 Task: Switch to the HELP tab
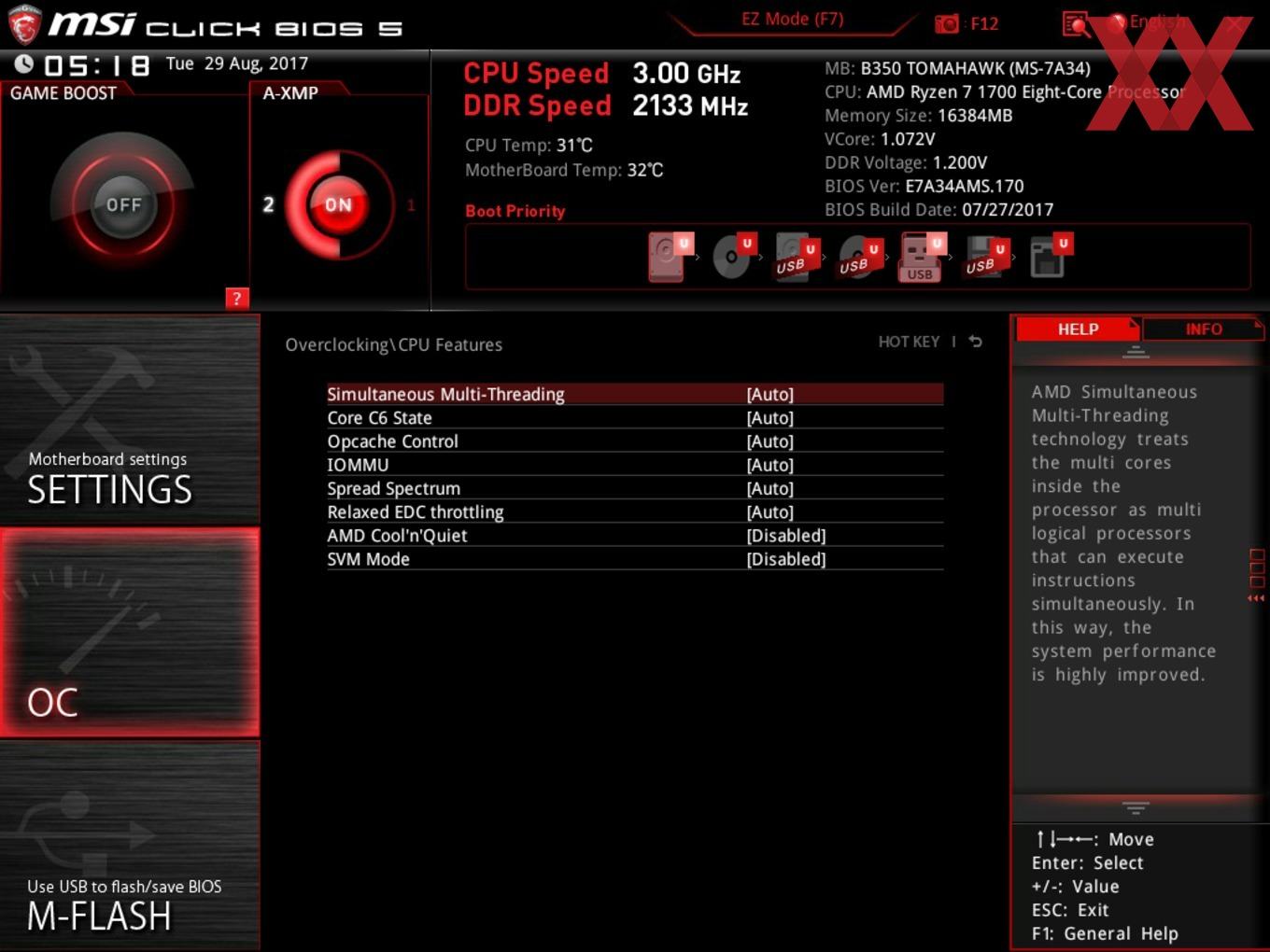click(1078, 329)
